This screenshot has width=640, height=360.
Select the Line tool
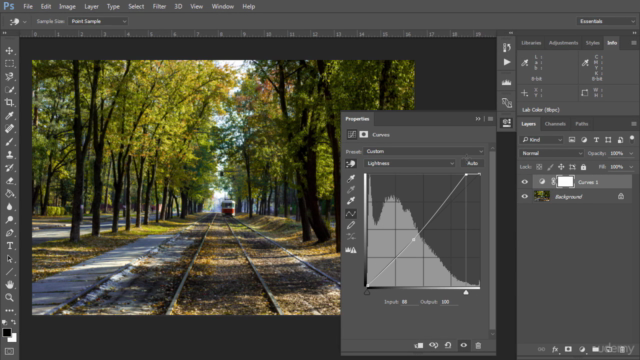tap(9, 272)
